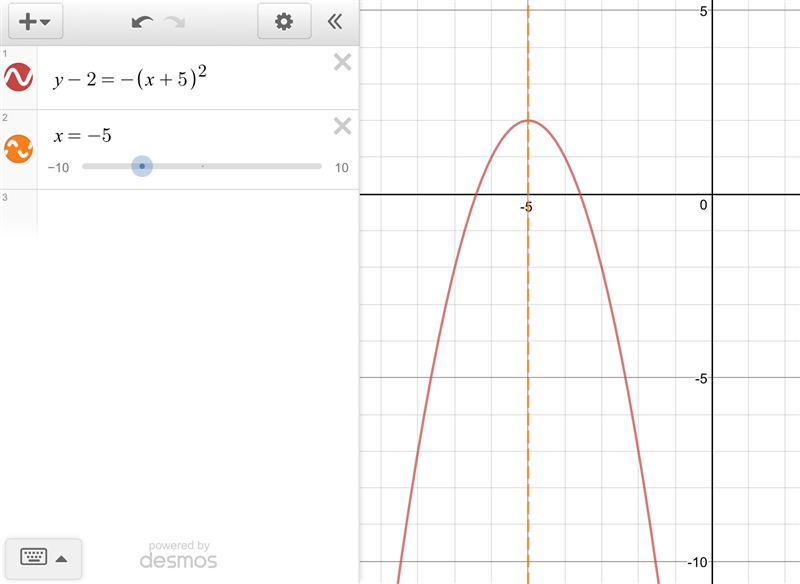Click the y-2=-(x+5)^2 expression field
This screenshot has height=584, width=800.
(x=130, y=78)
